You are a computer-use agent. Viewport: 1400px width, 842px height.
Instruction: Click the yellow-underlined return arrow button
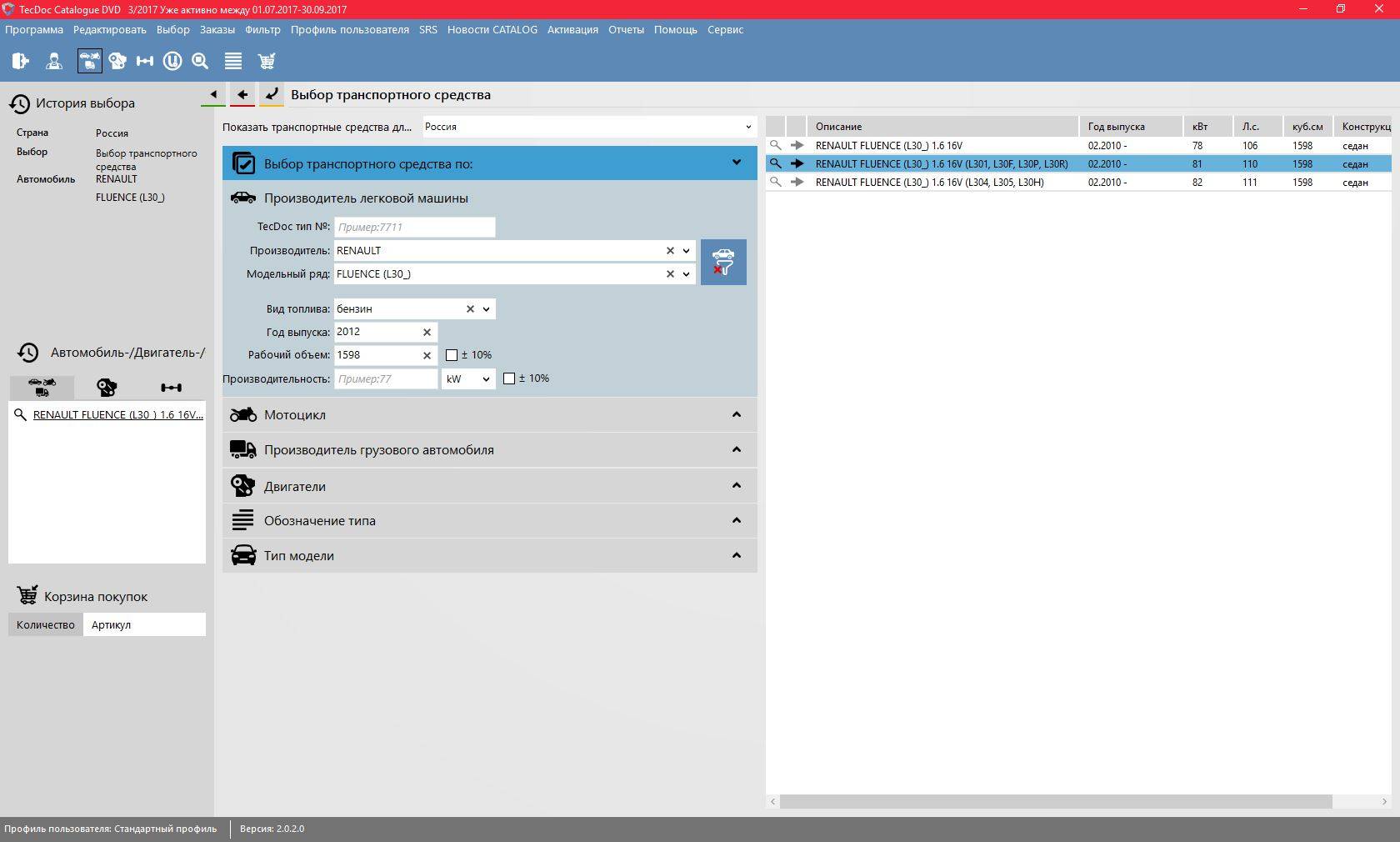(x=272, y=95)
